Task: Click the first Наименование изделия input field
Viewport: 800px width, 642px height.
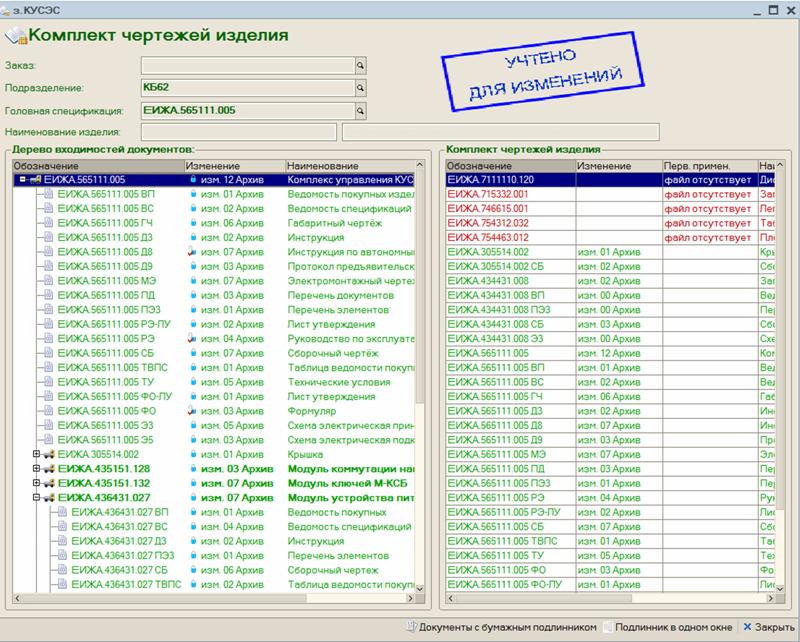Action: [239, 131]
